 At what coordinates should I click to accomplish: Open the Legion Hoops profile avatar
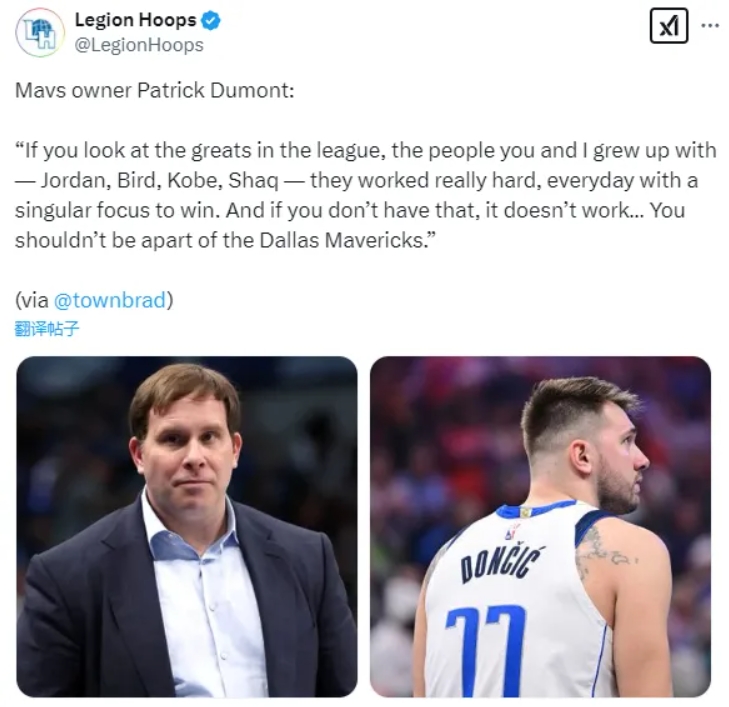tap(40, 33)
